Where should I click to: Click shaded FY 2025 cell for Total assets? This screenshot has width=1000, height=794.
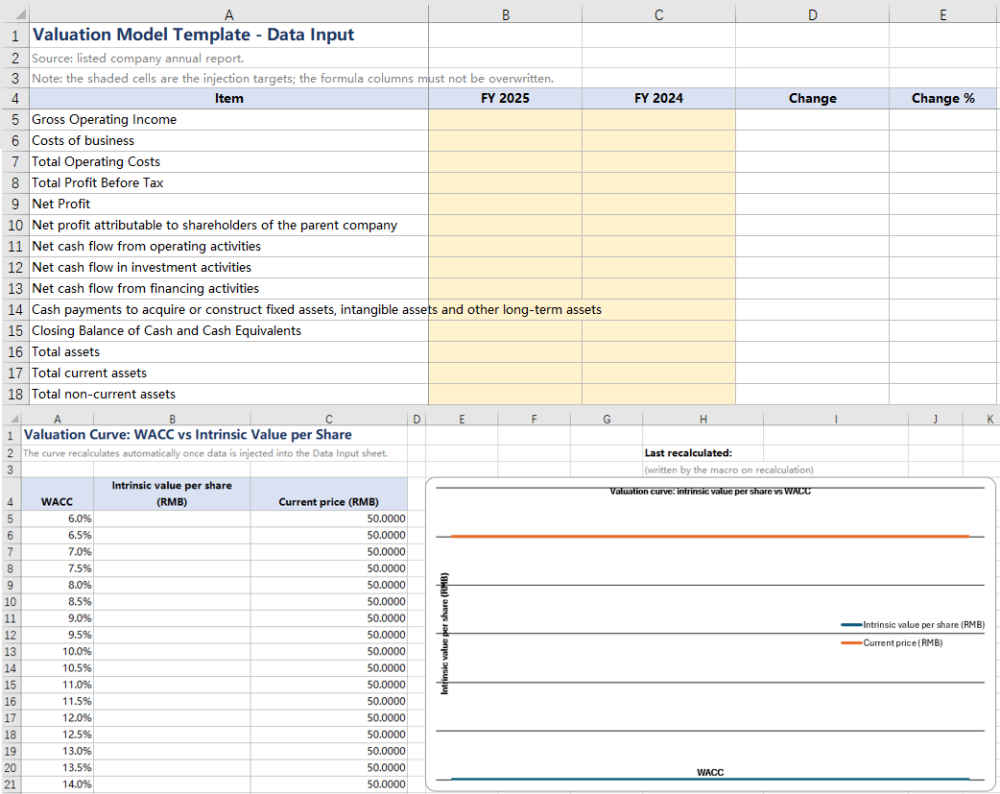(505, 352)
